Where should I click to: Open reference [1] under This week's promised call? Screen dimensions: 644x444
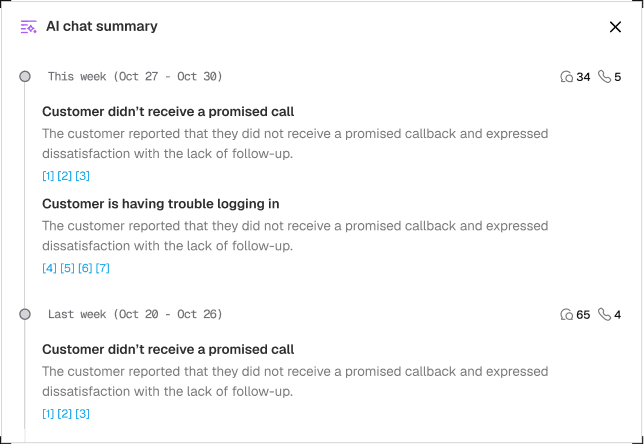coord(48,177)
